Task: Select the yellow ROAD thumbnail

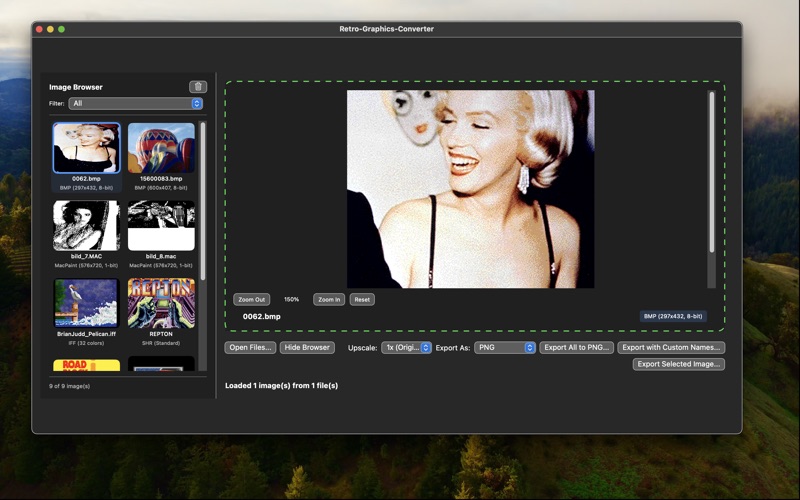Action: coord(86,365)
